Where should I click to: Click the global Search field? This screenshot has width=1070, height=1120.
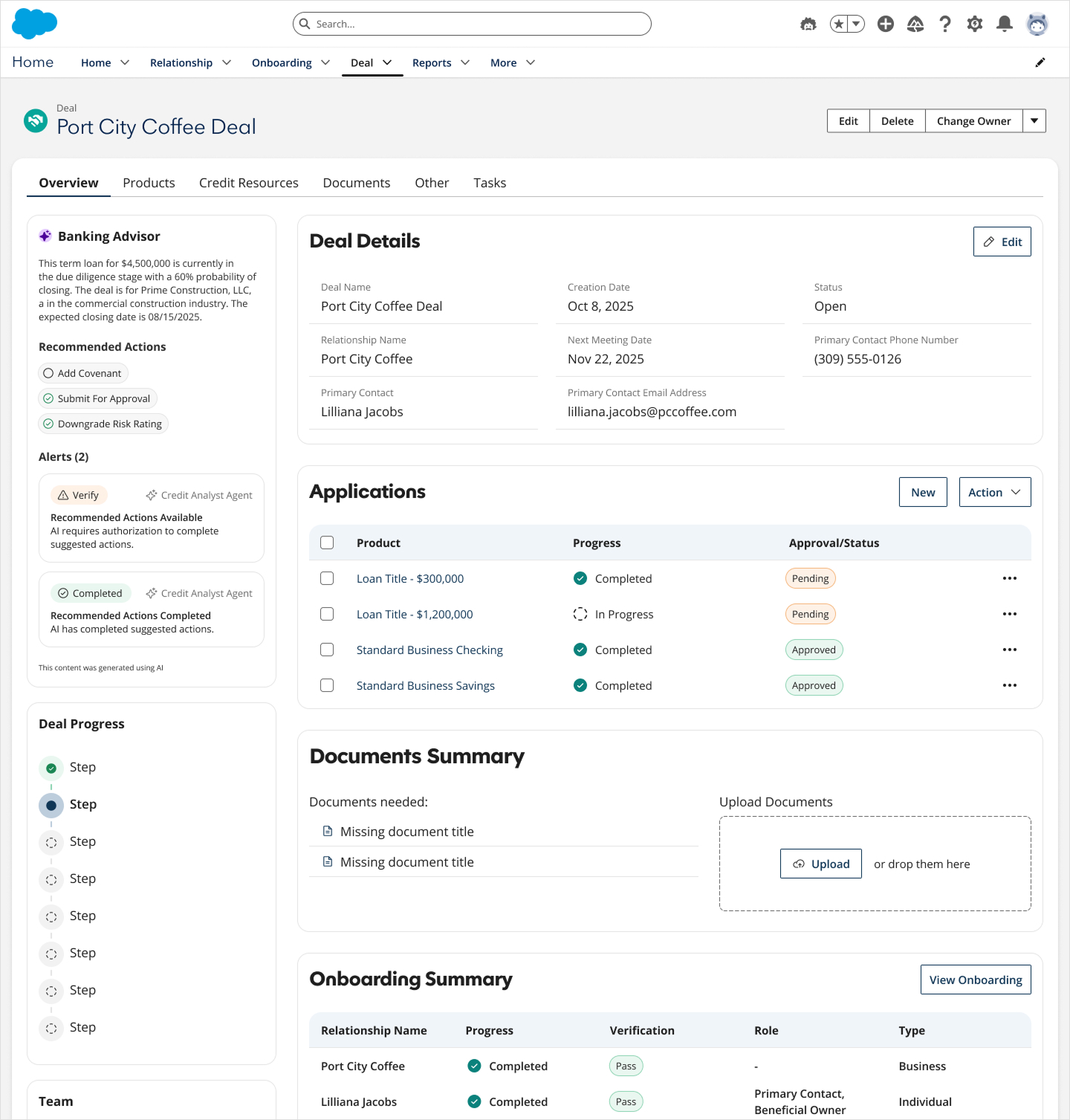(x=472, y=24)
